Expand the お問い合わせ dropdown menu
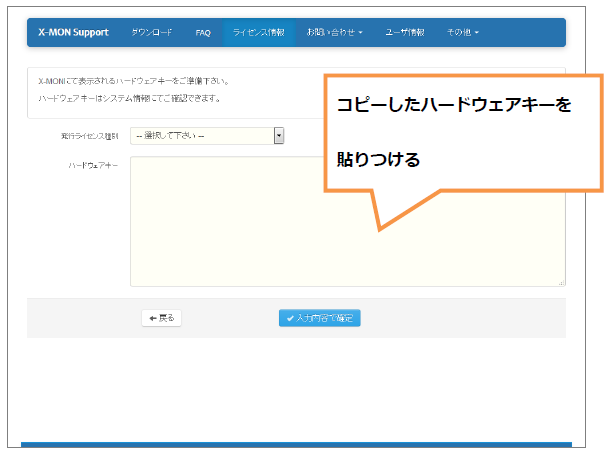The height and width of the screenshot is (458, 612). pyautogui.click(x=334, y=32)
